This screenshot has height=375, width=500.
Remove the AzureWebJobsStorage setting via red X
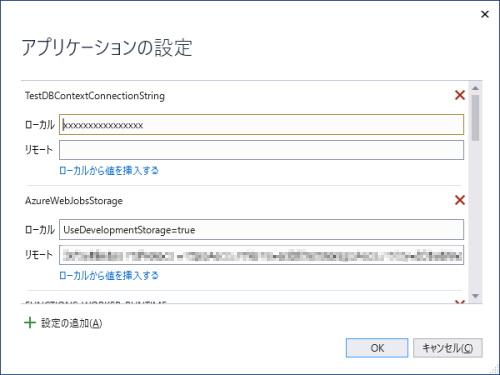[x=460, y=200]
